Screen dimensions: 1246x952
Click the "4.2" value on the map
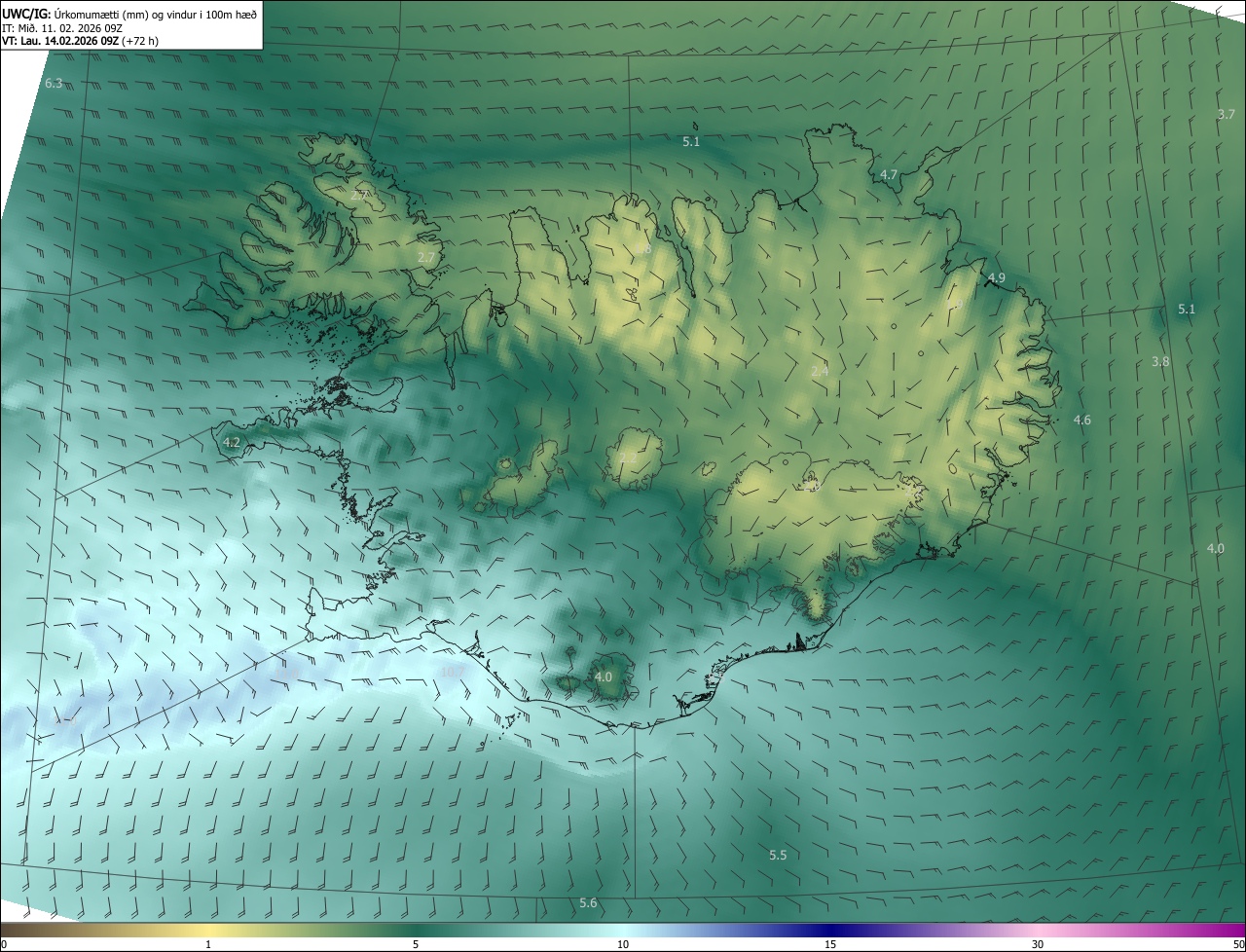coord(232,442)
